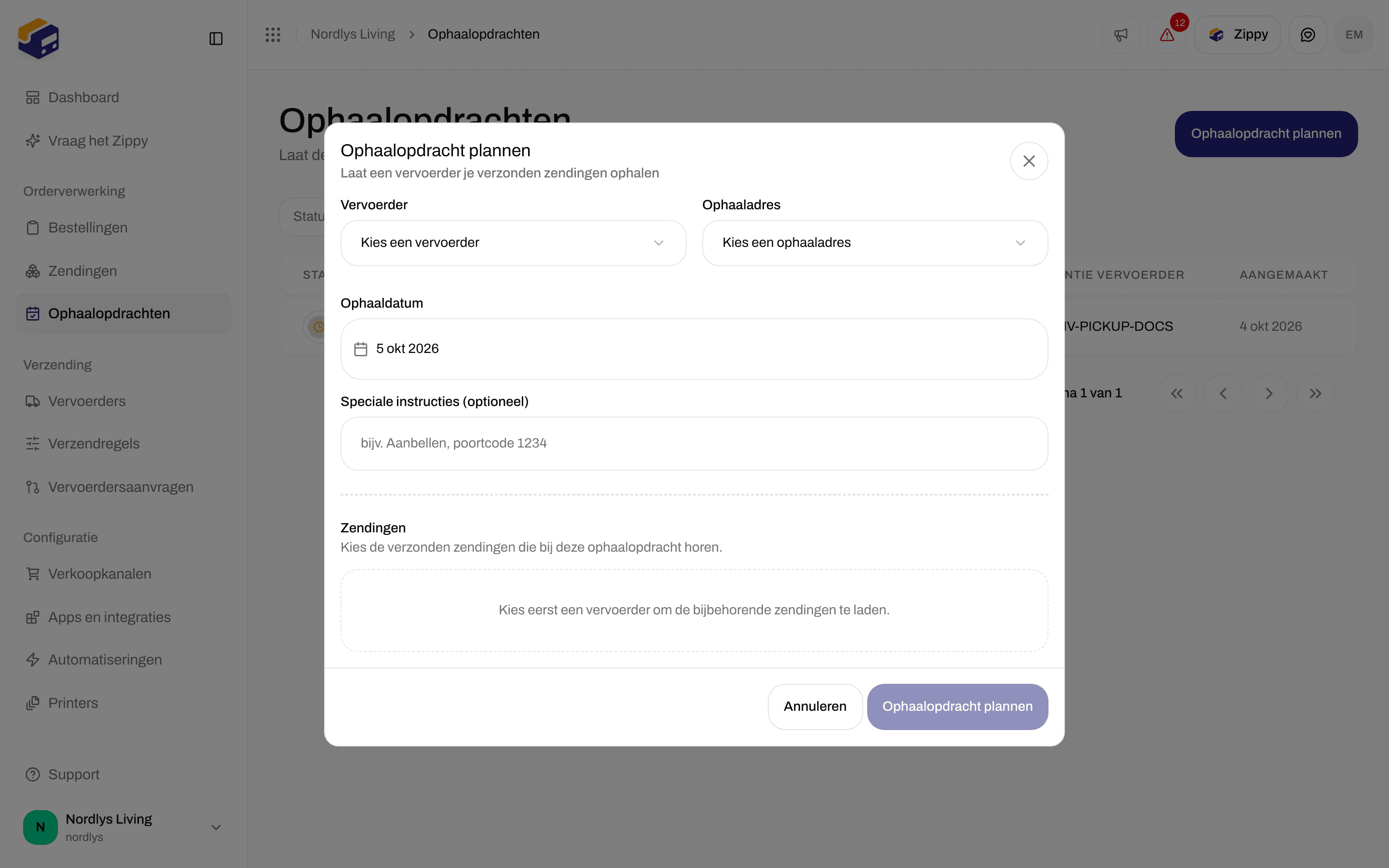1389x868 pixels.
Task: Go to first page arrow
Action: coord(1177,393)
